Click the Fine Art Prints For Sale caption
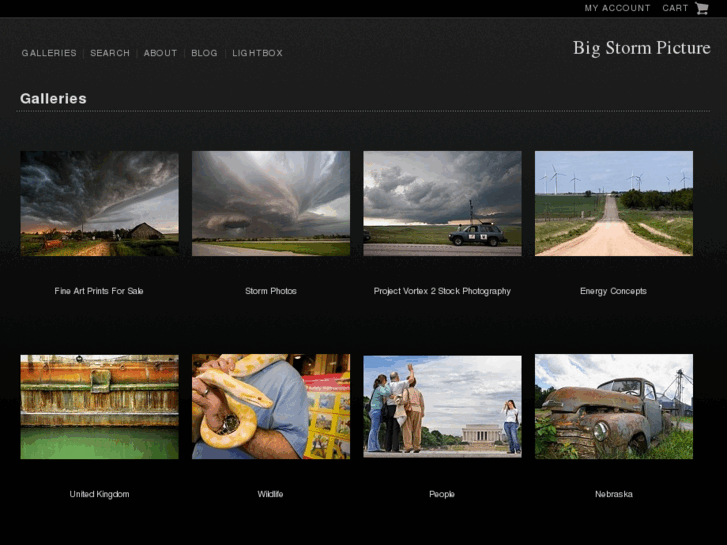 pos(99,291)
